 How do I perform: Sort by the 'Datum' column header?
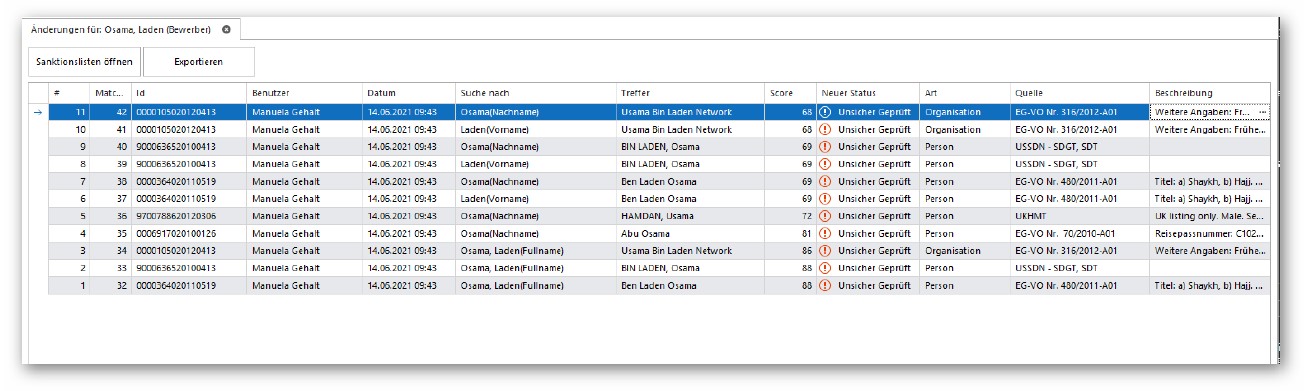pyautogui.click(x=408, y=93)
